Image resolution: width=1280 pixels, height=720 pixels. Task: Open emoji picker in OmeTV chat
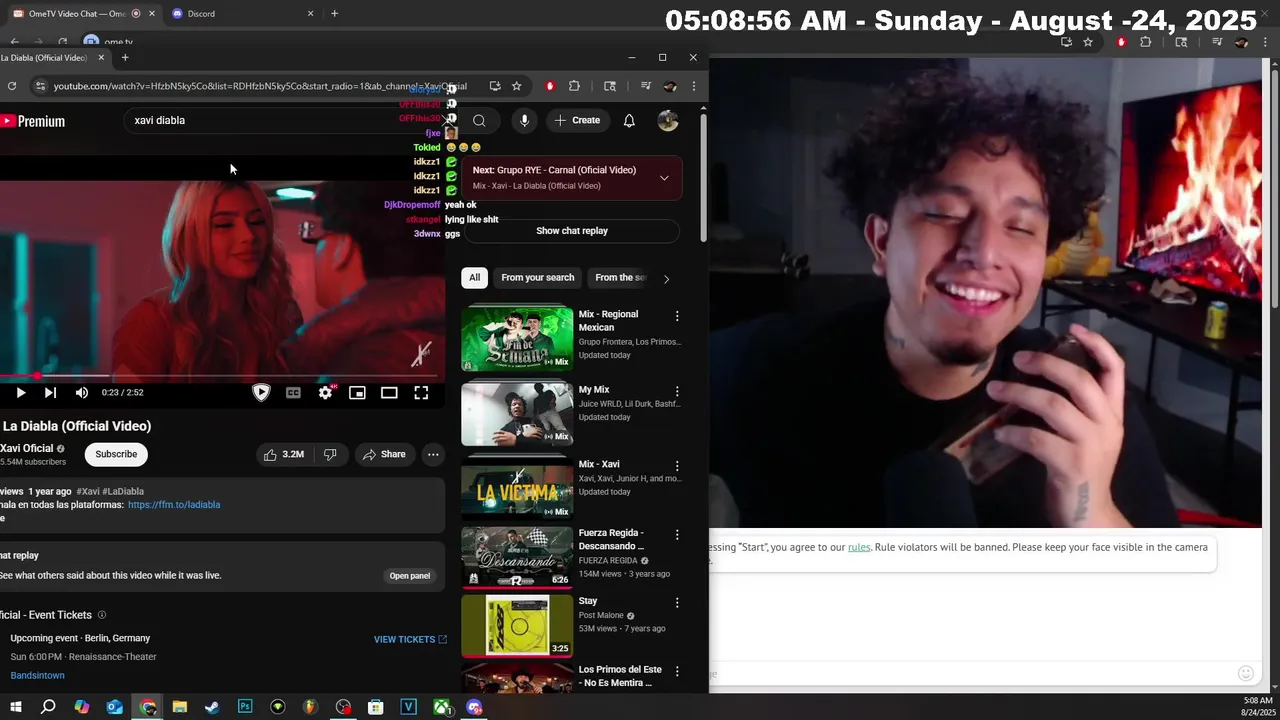coord(1245,673)
